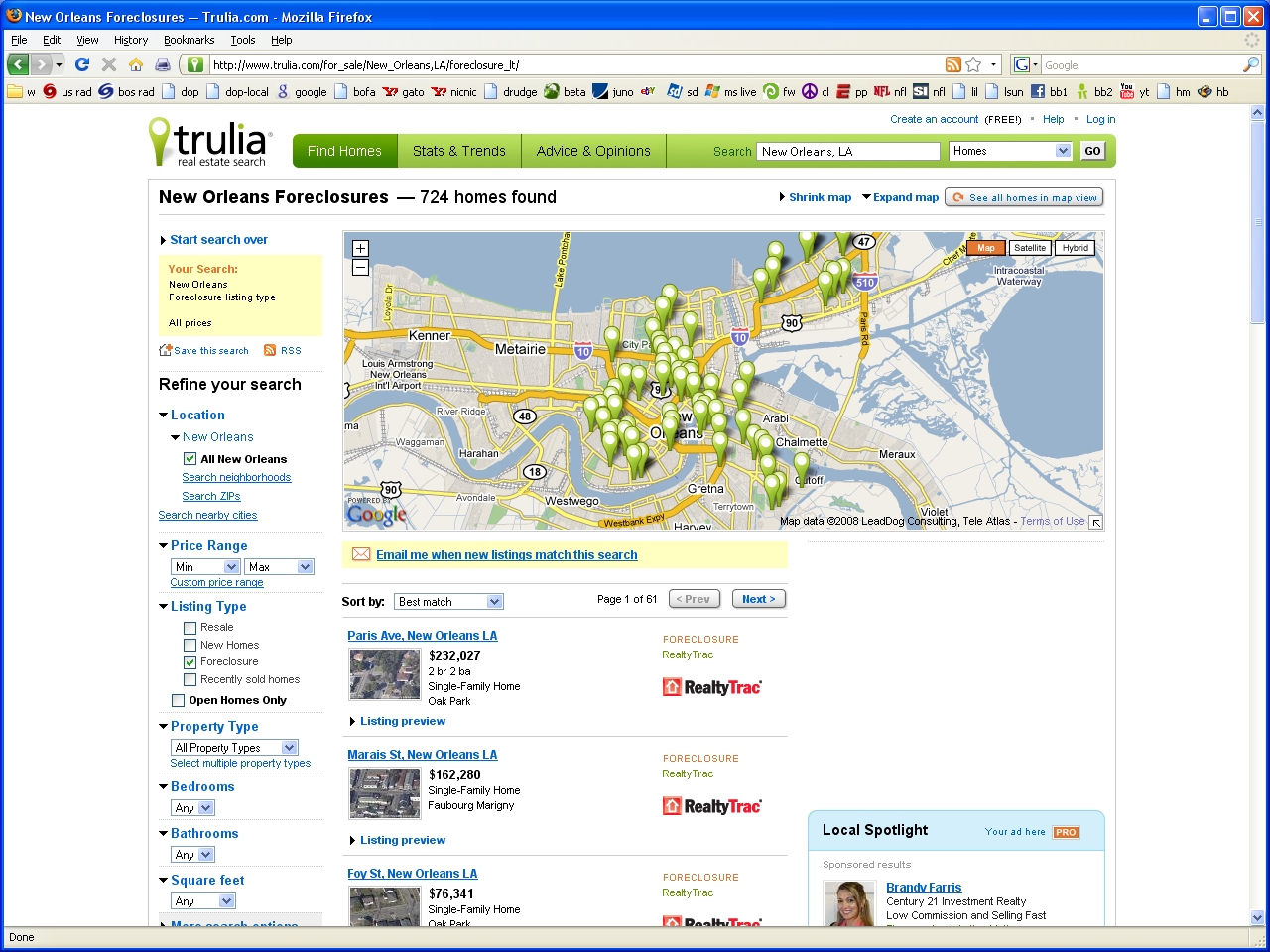
Task: Open the Tools menu
Action: 243,40
